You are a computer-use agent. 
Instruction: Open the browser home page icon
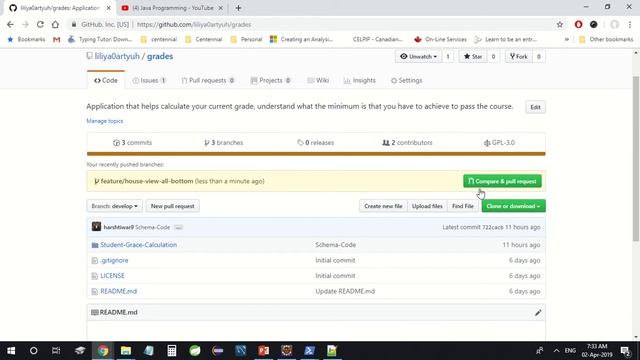[x=55, y=24]
